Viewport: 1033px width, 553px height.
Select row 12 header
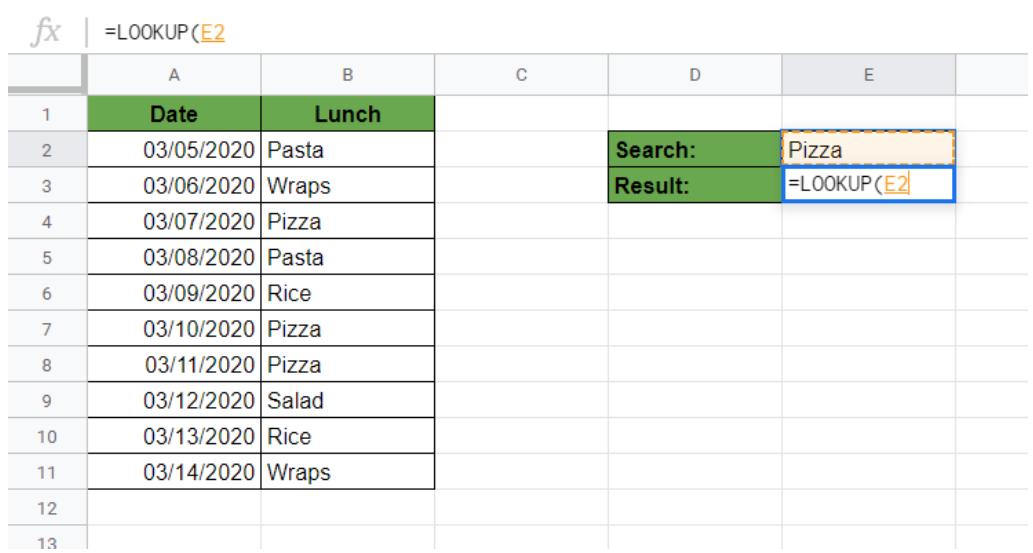43,508
